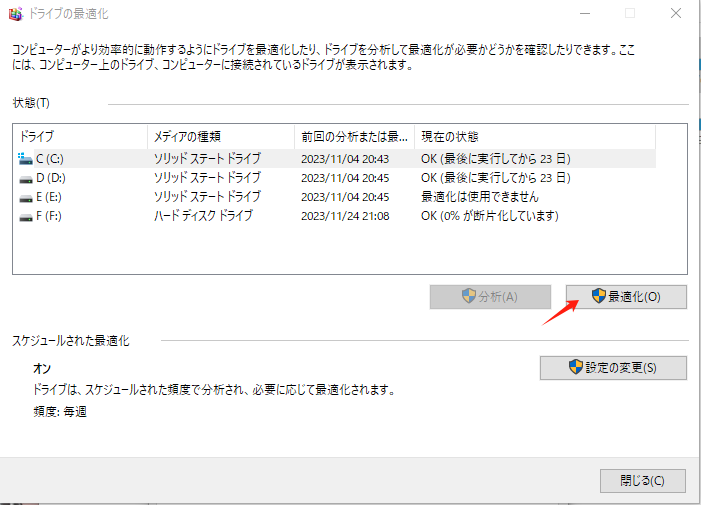The height and width of the screenshot is (505, 701).
Task: Click the shield icon on 設定の変更(S) button
Action: [576, 367]
